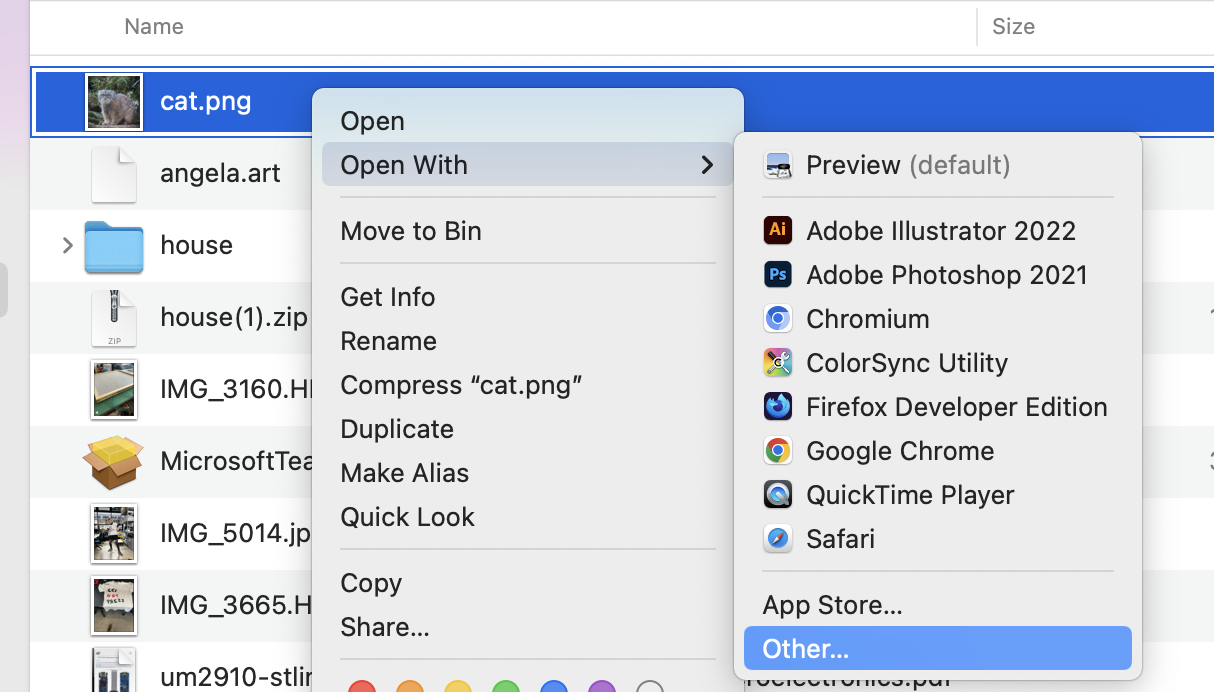This screenshot has height=692, width=1214.
Task: Choose App Store... in Open With submenu
Action: coord(938,605)
